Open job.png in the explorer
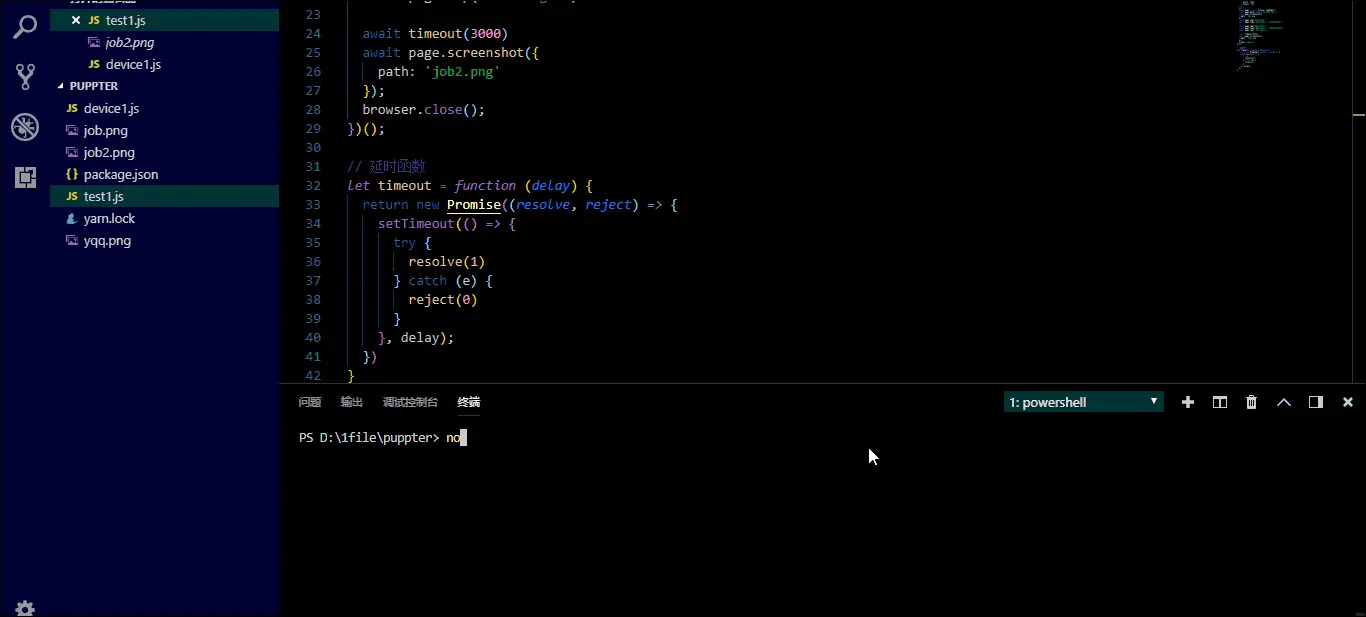 105,130
